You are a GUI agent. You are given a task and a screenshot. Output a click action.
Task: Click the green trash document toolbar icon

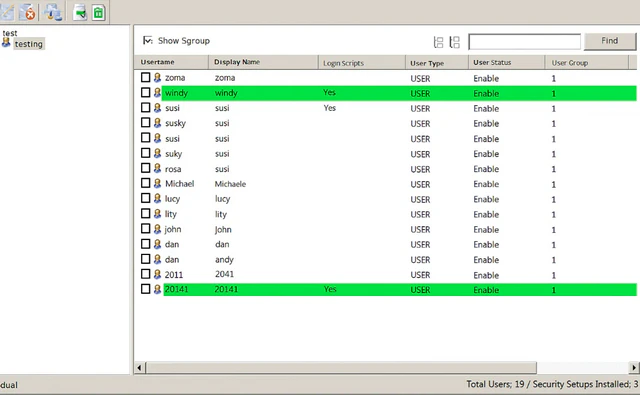(x=98, y=12)
